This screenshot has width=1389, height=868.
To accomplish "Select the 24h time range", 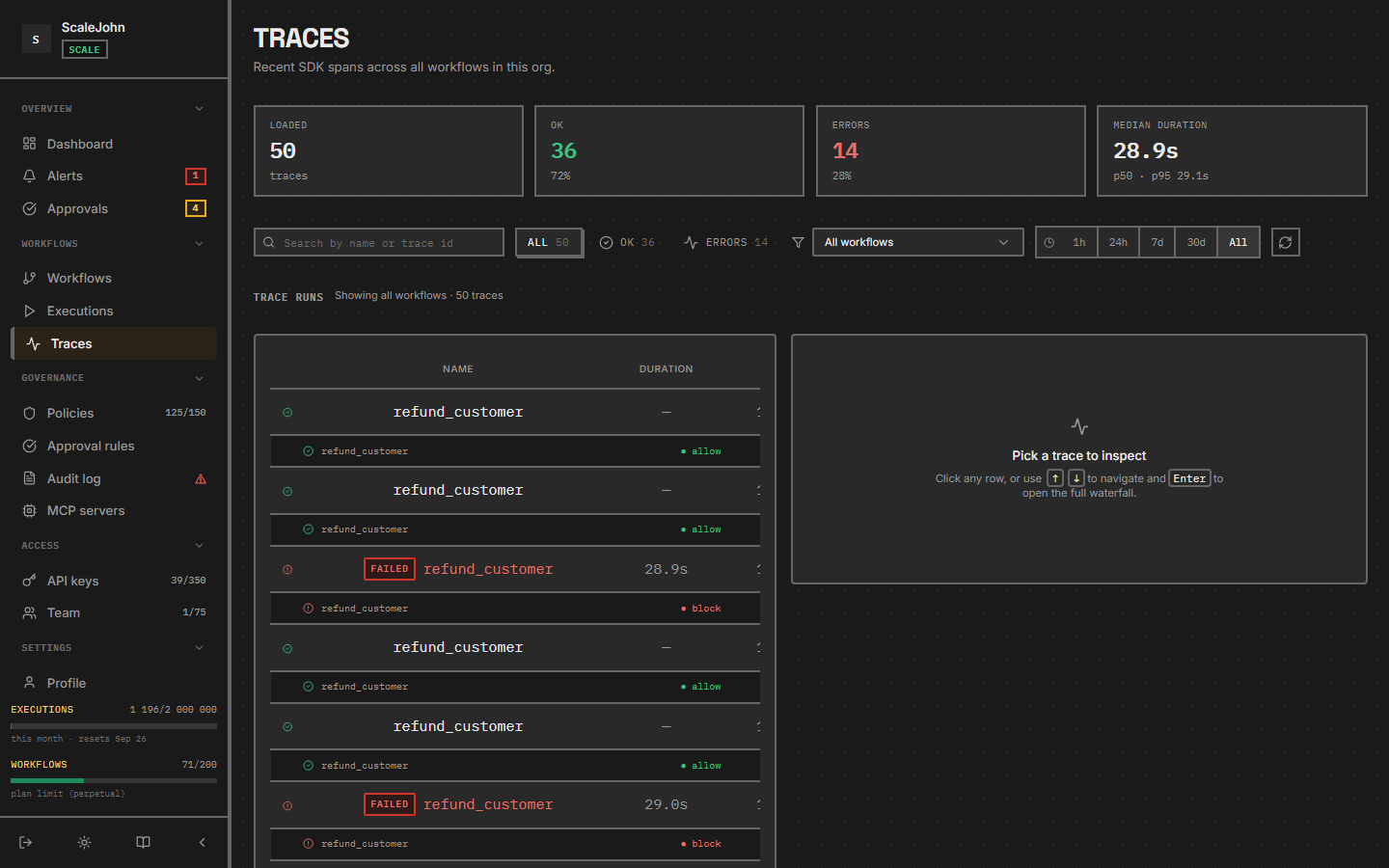I will [1118, 242].
